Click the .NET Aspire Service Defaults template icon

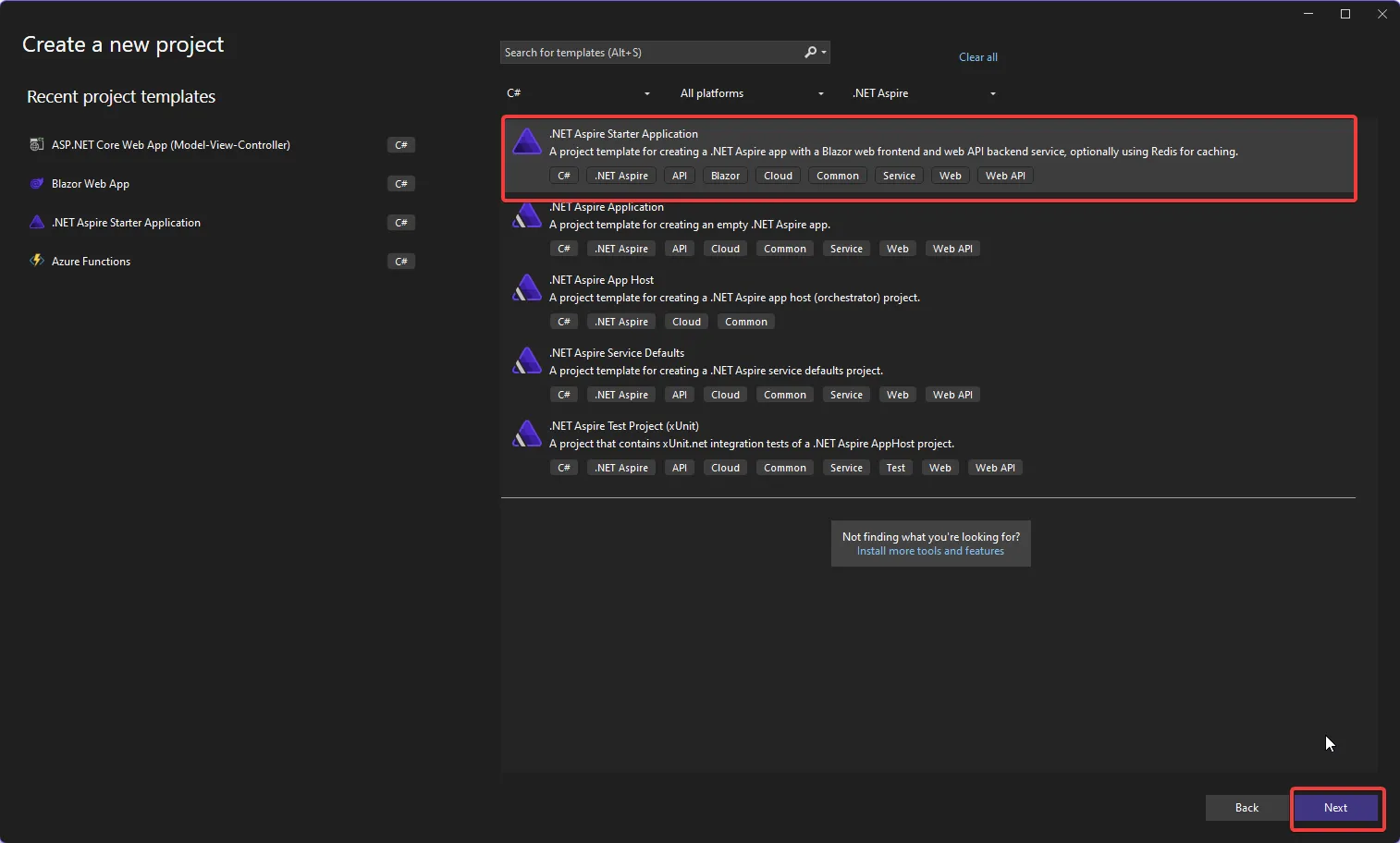(527, 360)
